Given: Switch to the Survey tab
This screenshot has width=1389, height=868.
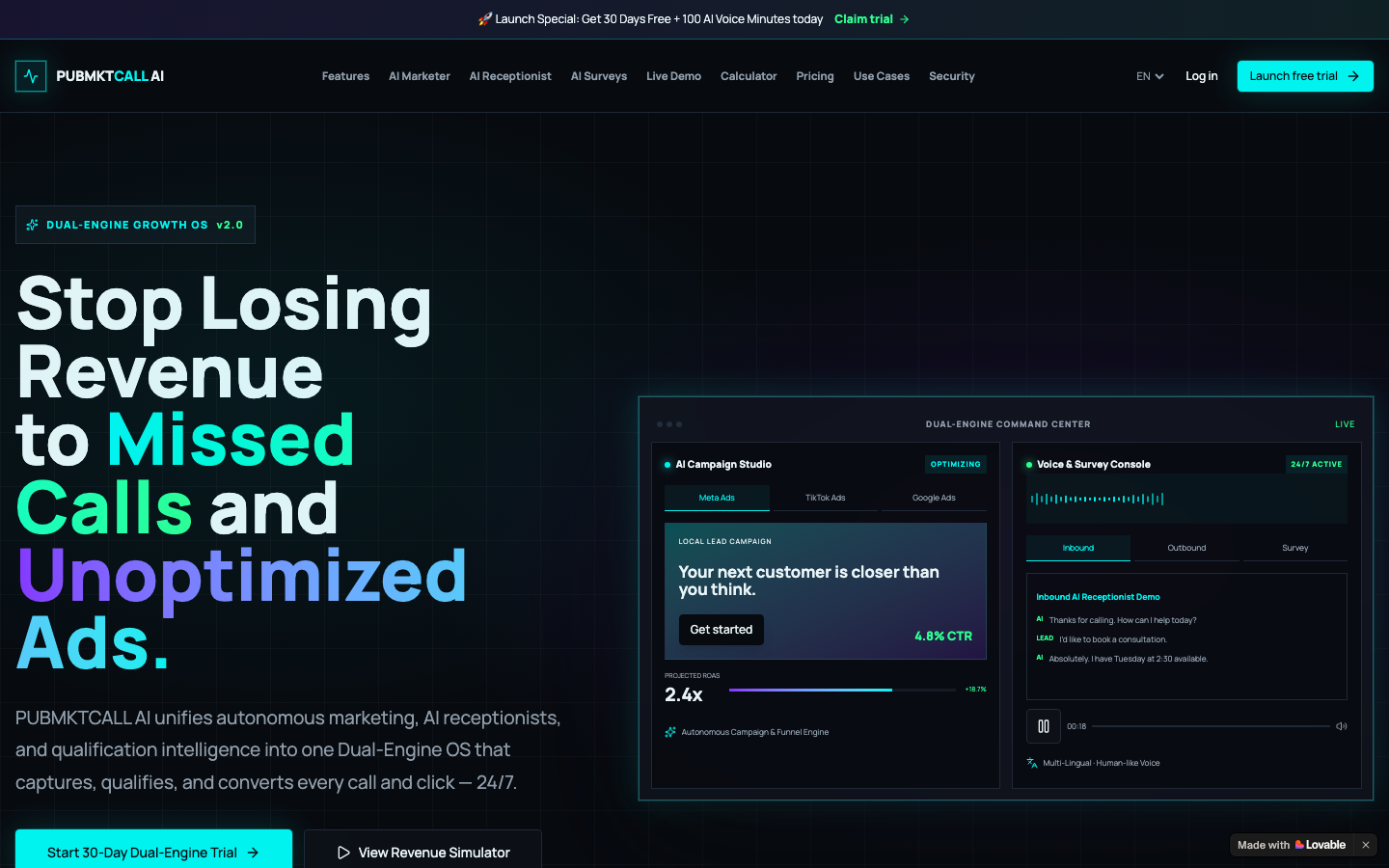Looking at the screenshot, I should point(1295,548).
